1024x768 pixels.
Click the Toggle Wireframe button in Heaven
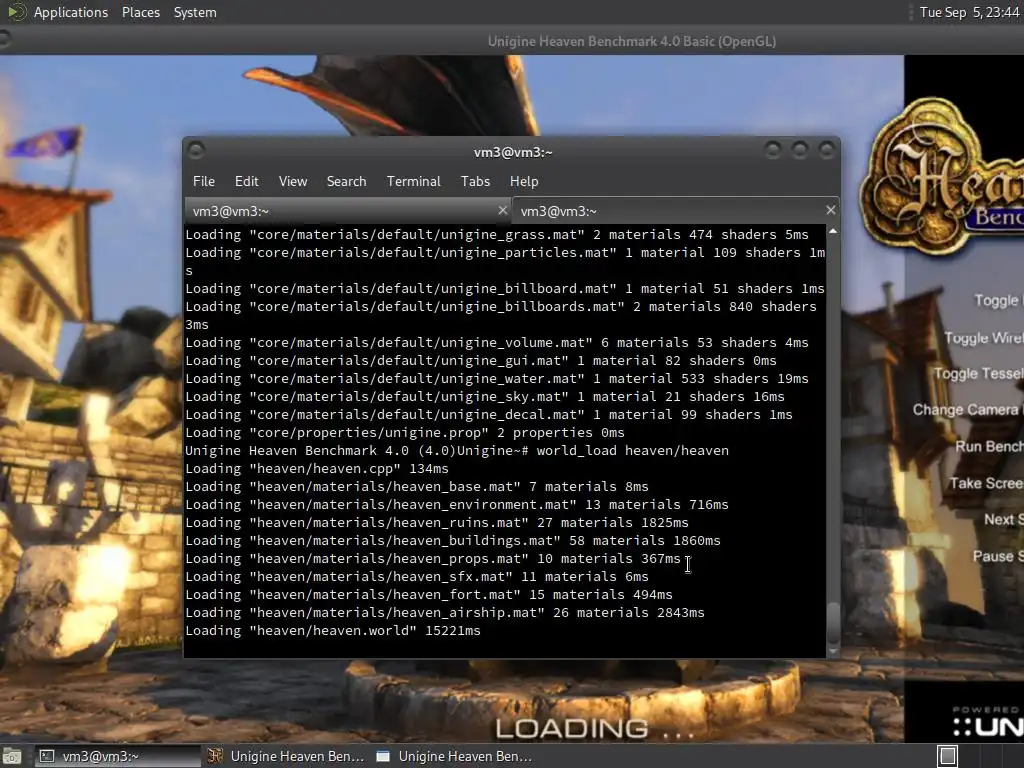[x=984, y=338]
